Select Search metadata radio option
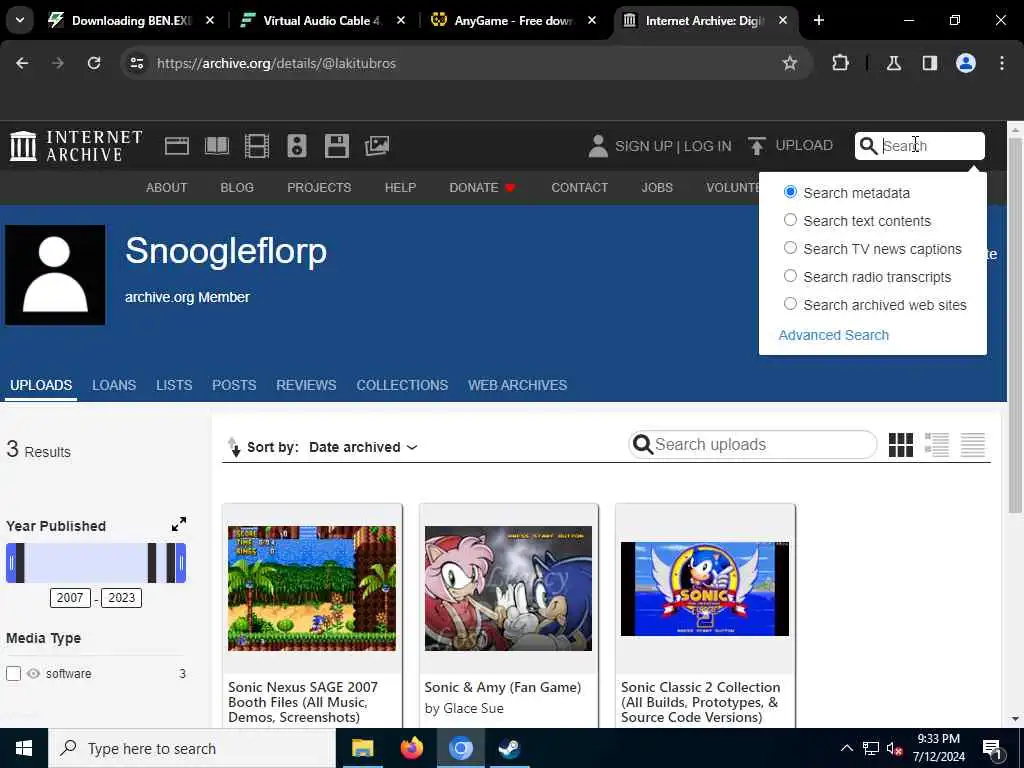1024x768 pixels. tap(790, 192)
